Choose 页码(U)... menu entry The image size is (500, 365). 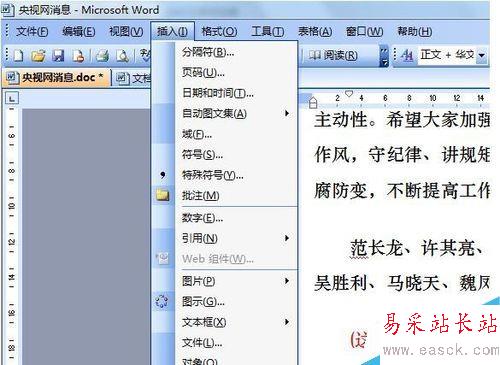pyautogui.click(x=224, y=72)
